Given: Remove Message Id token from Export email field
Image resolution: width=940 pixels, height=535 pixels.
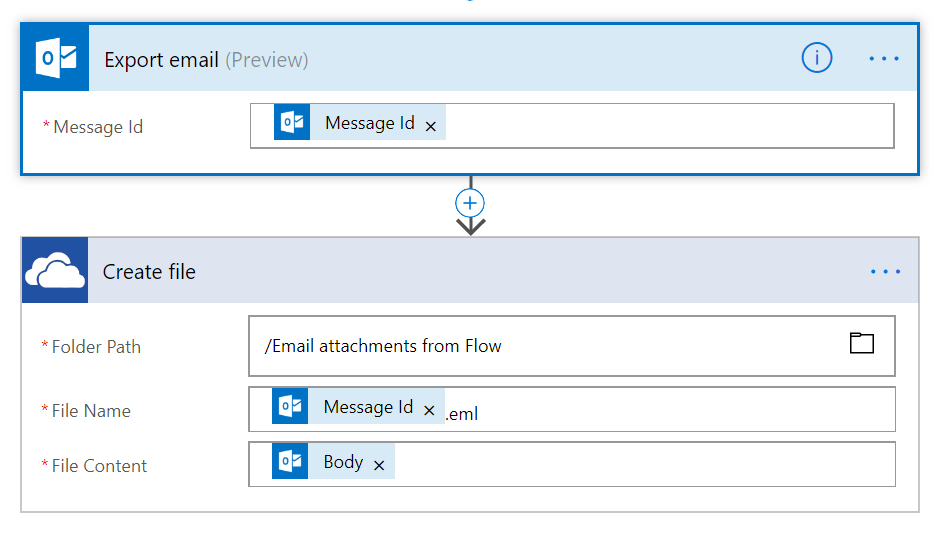Looking at the screenshot, I should coord(431,126).
